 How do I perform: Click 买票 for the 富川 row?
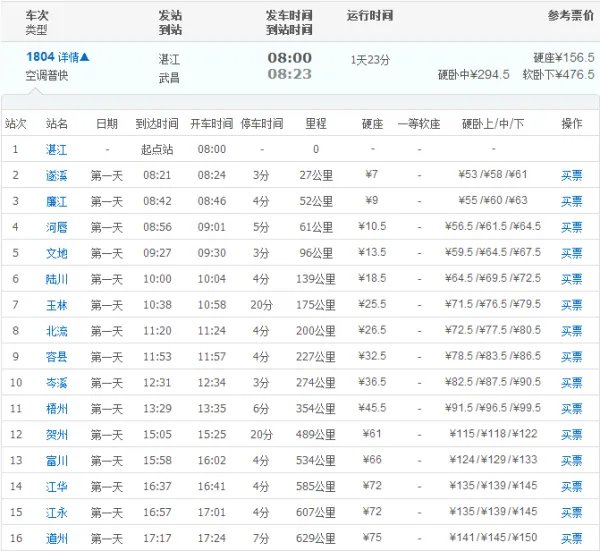click(572, 460)
